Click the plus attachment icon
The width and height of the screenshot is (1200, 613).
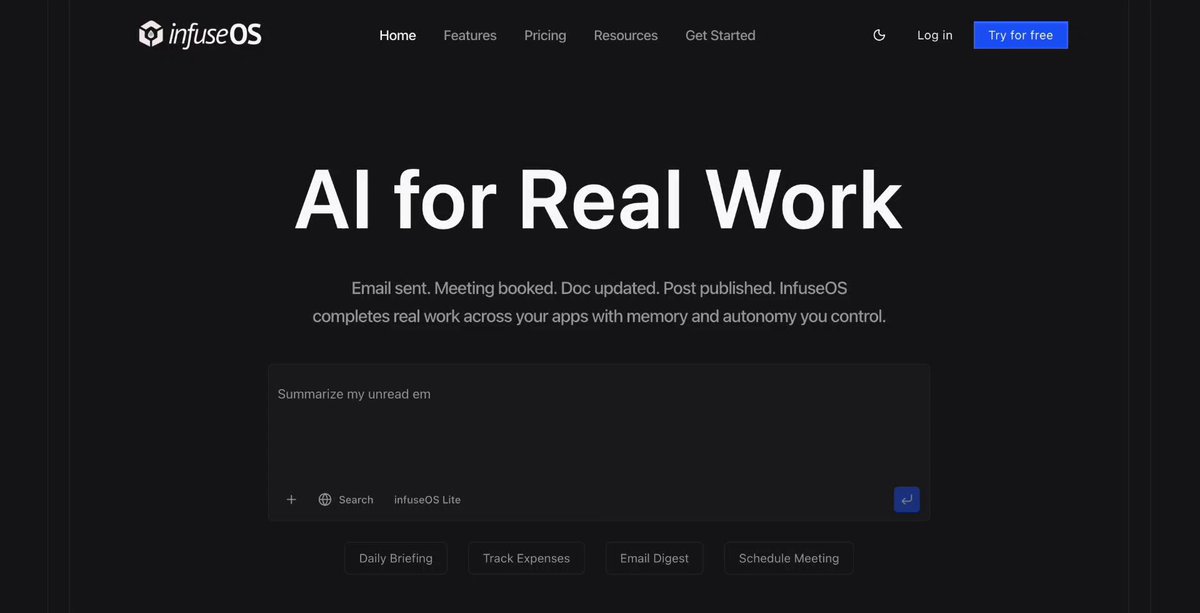tap(291, 500)
